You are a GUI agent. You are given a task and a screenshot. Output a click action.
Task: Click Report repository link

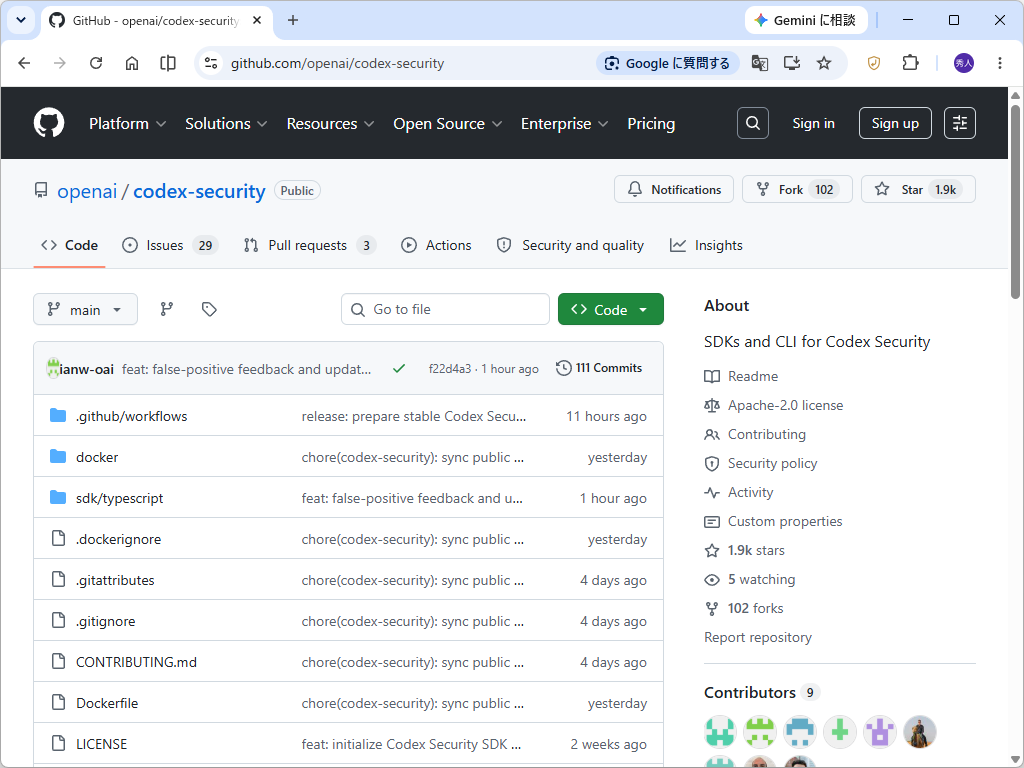758,637
